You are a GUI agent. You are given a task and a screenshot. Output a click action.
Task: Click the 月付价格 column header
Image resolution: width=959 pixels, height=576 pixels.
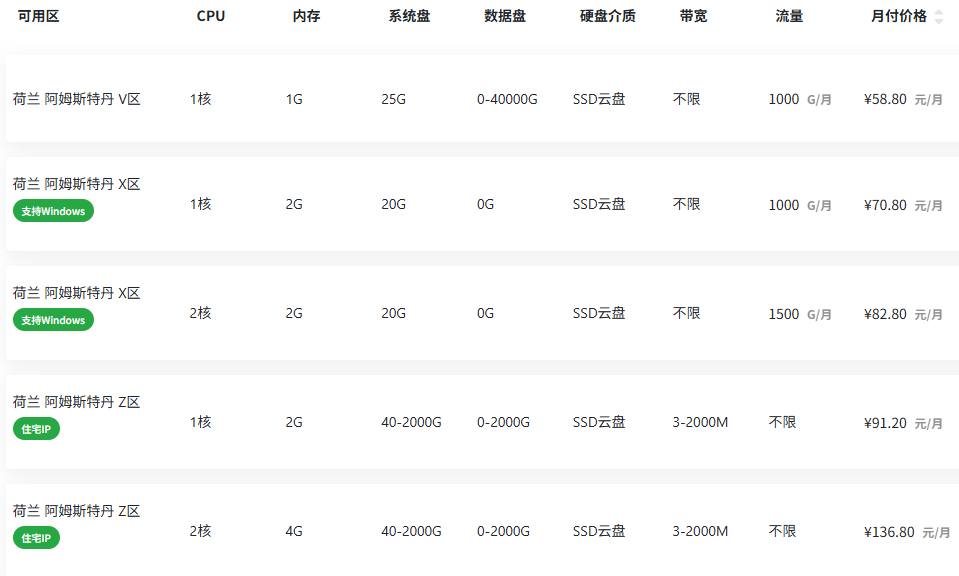tap(898, 17)
